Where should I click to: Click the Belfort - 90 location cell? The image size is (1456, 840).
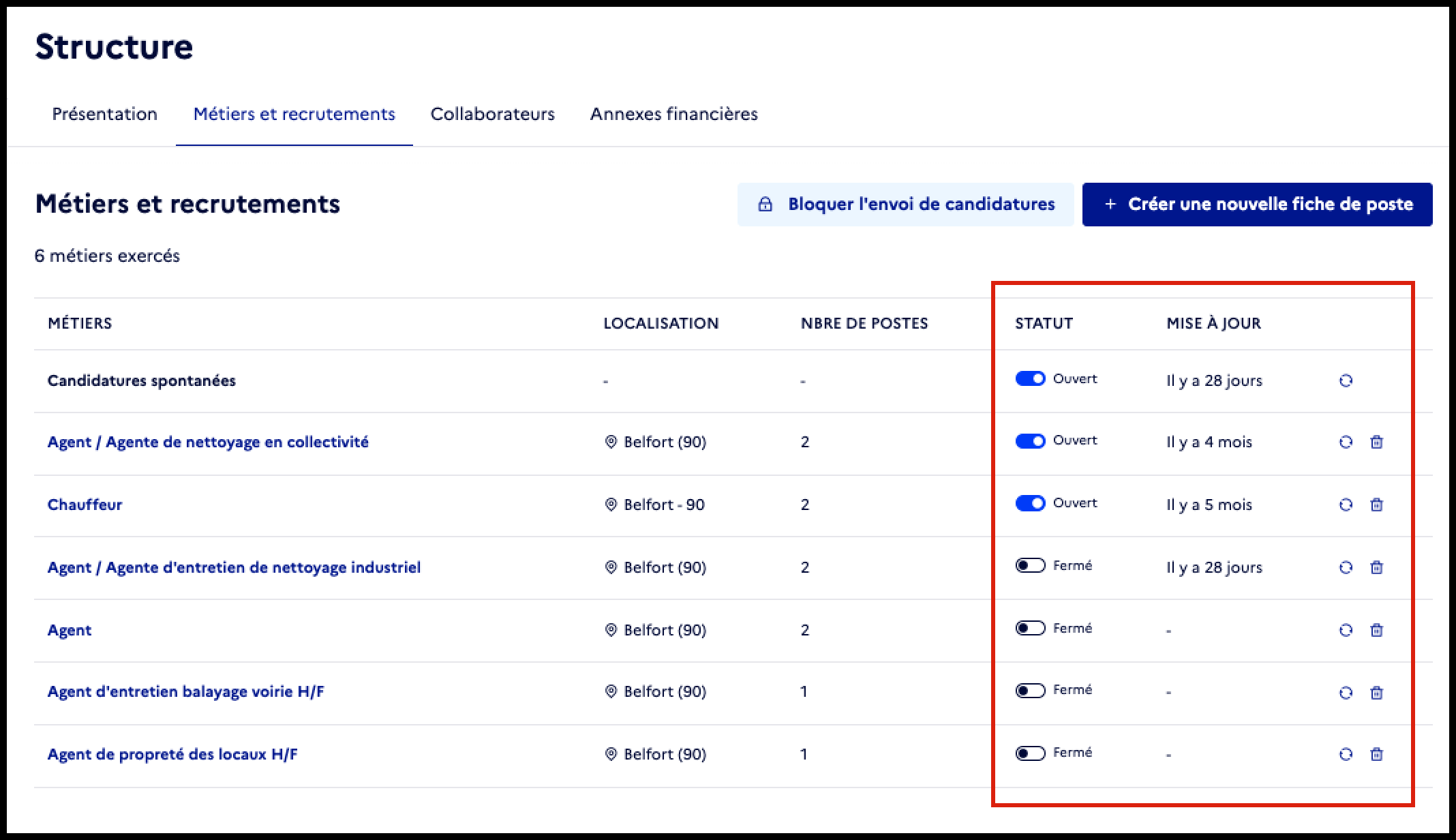click(655, 505)
